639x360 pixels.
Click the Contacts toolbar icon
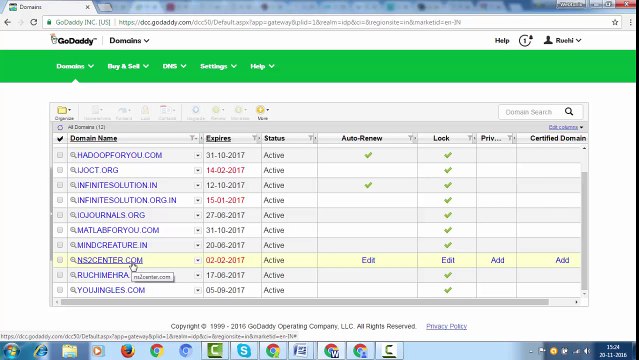(x=167, y=112)
